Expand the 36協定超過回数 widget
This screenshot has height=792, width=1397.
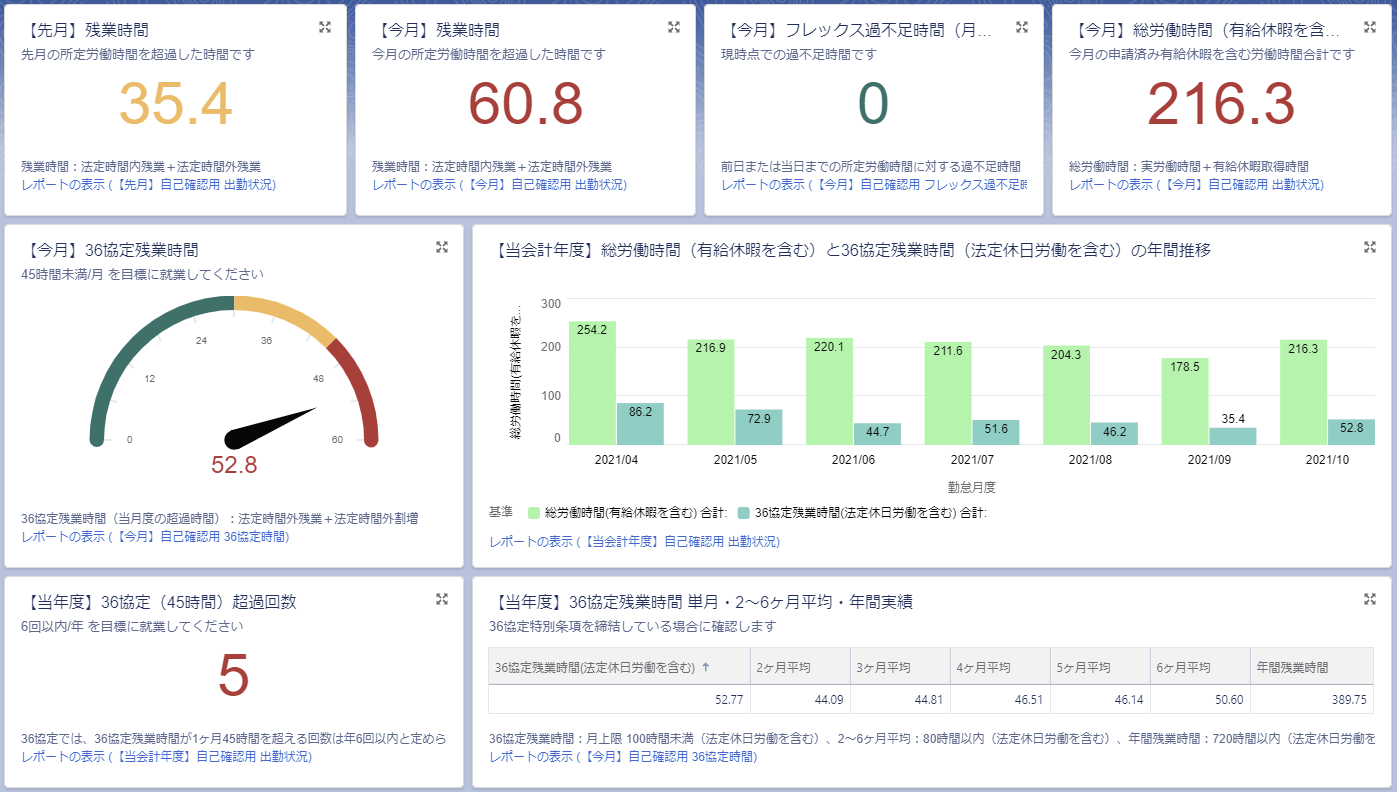click(442, 600)
